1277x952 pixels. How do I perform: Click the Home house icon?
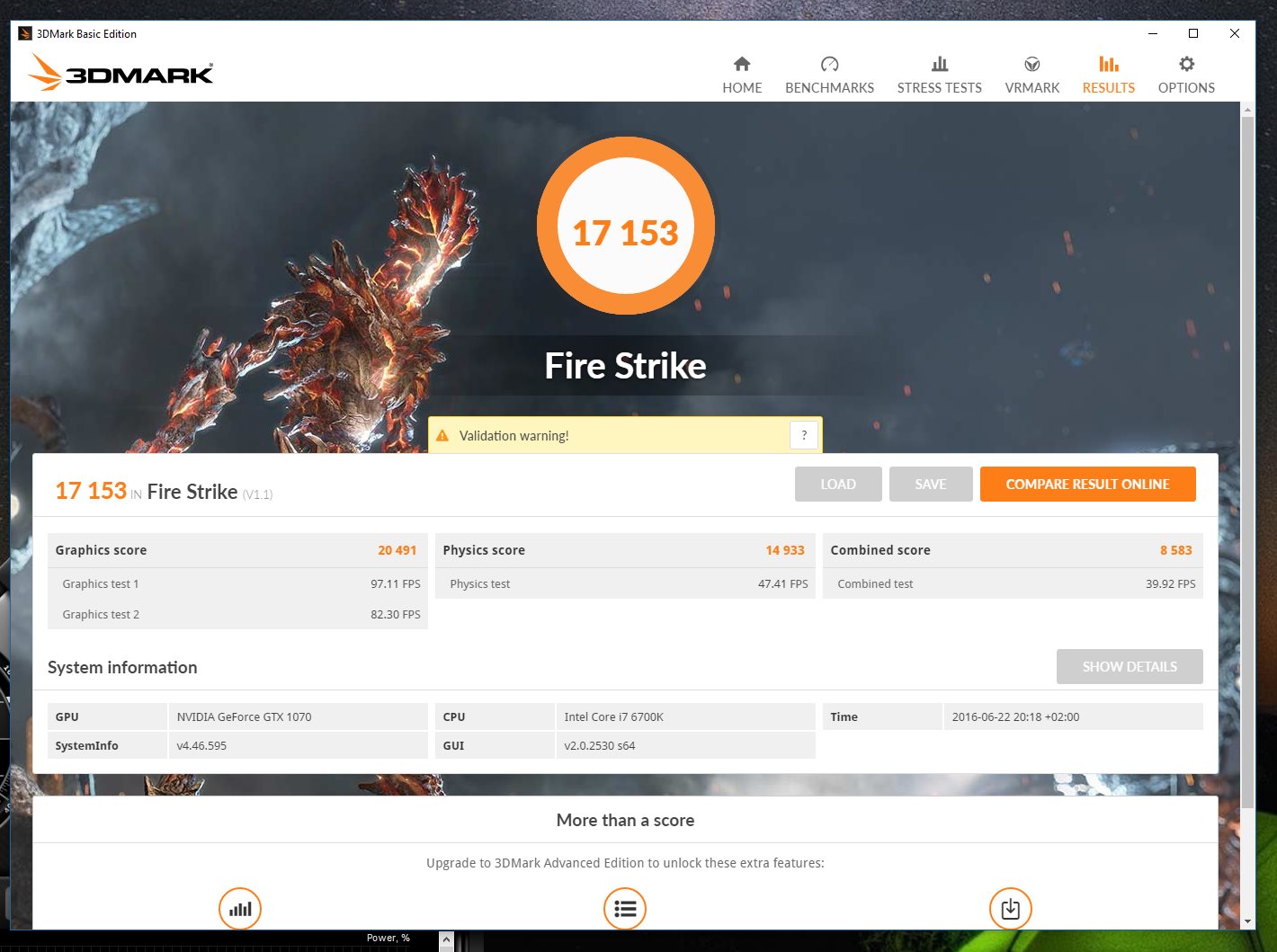tap(742, 64)
